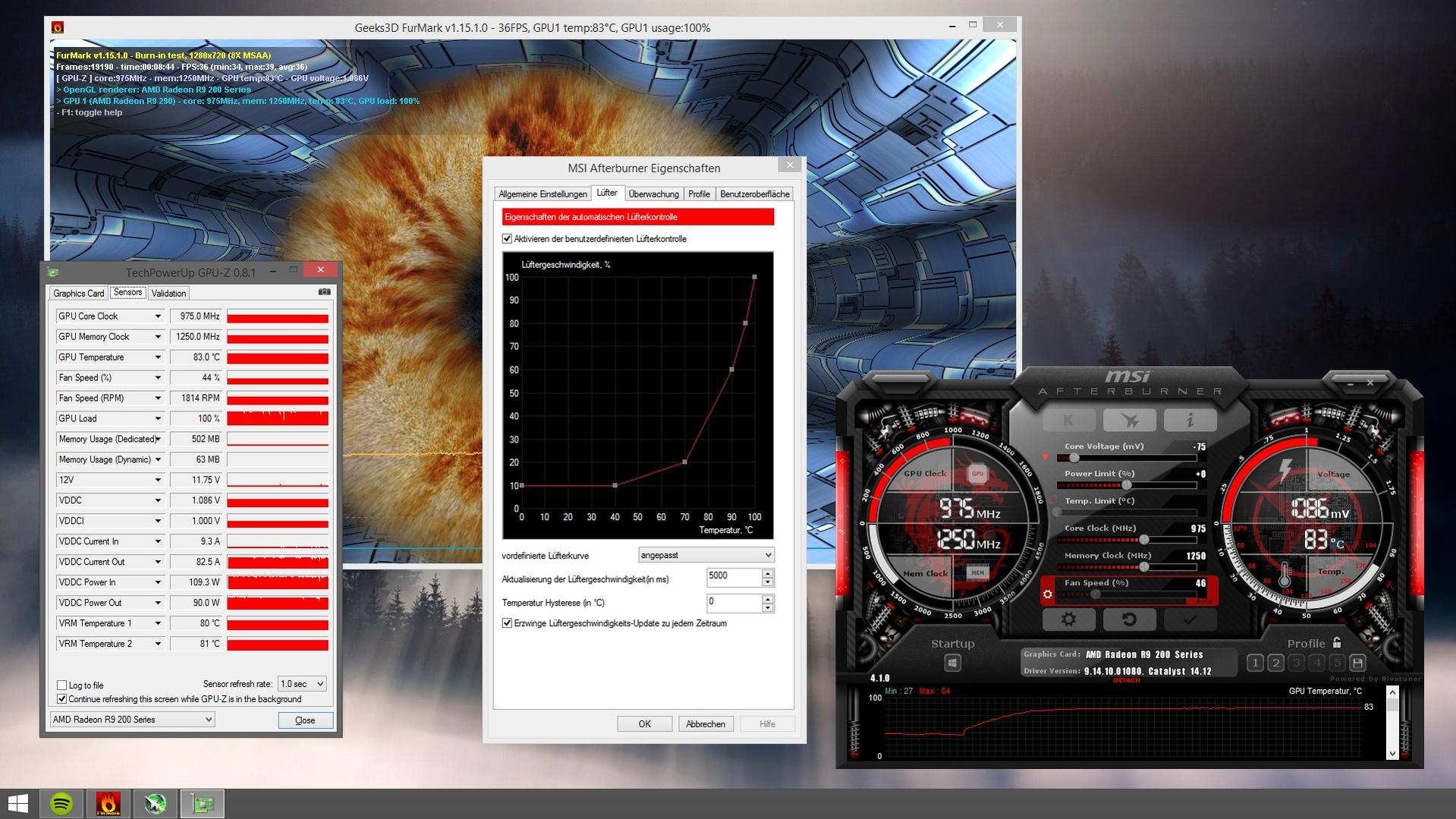Load Afterburner profile slot 1
The width and height of the screenshot is (1456, 819).
pos(1255,663)
